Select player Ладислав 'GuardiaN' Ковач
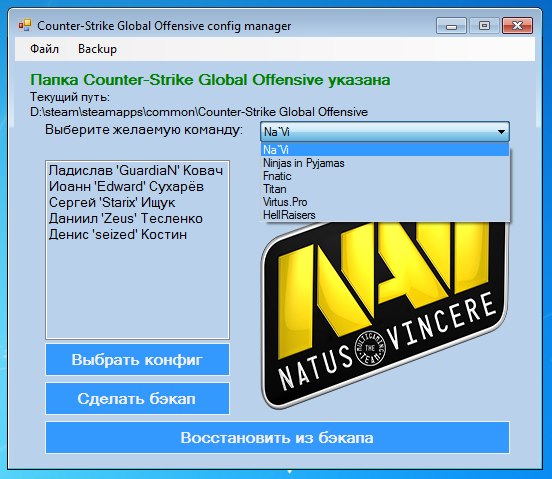 (137, 170)
